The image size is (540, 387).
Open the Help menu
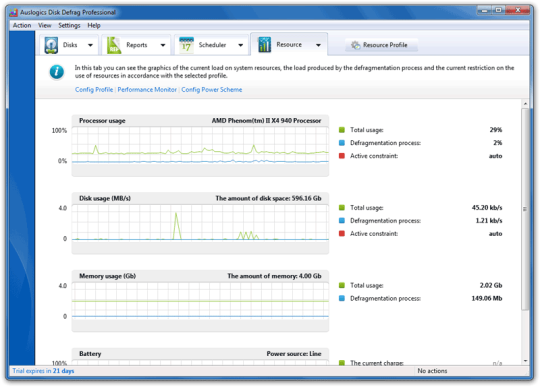tap(94, 25)
